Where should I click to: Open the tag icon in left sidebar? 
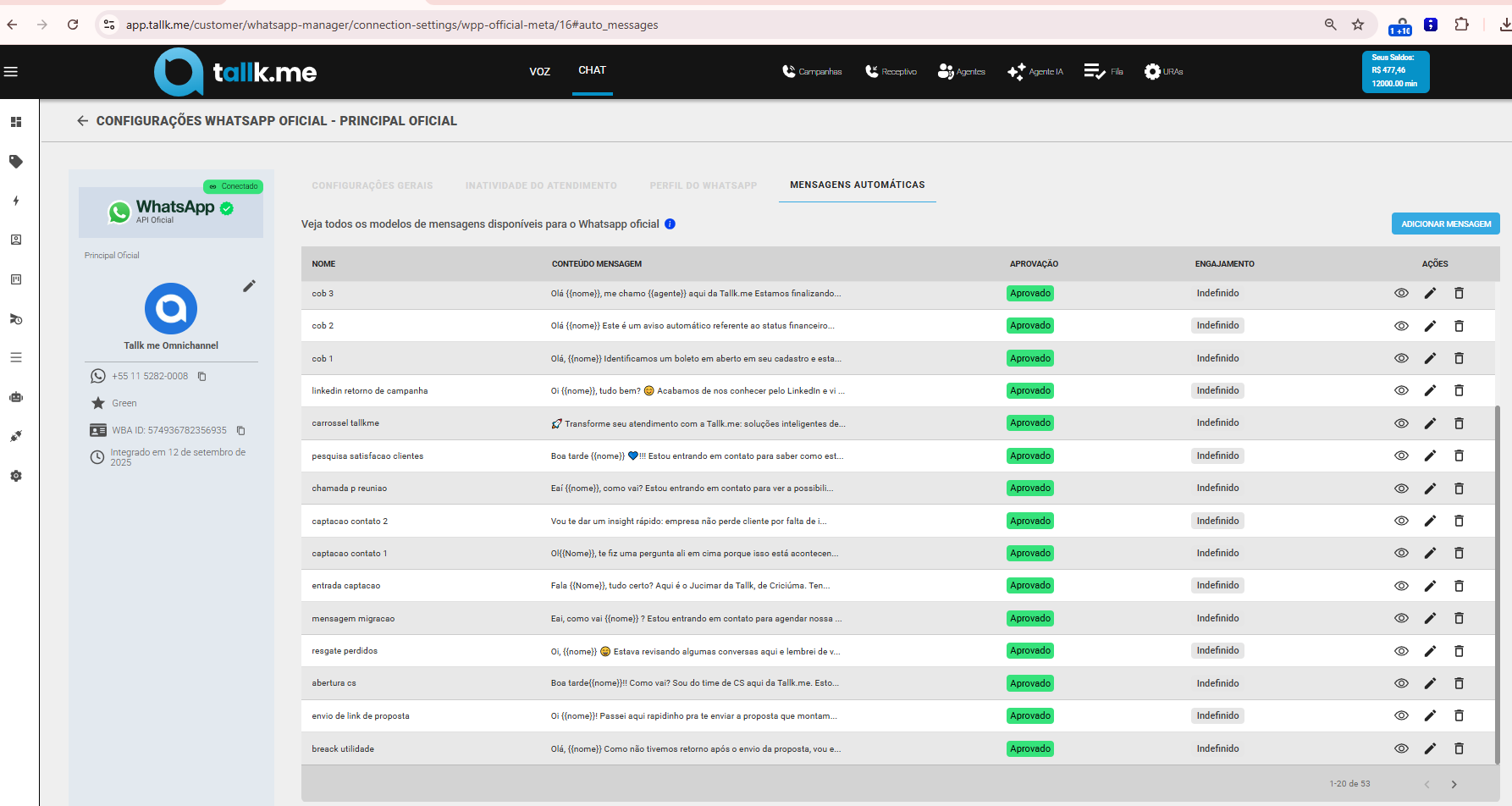point(16,161)
